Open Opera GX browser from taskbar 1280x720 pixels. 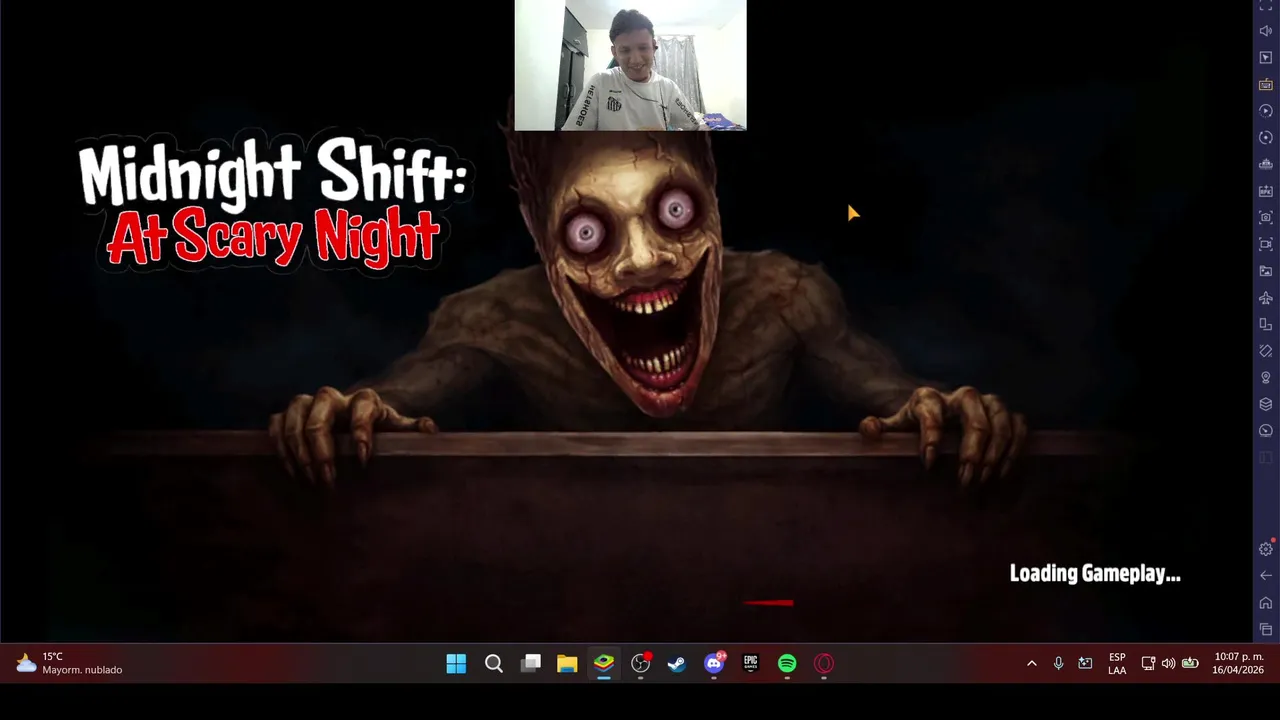tap(824, 664)
